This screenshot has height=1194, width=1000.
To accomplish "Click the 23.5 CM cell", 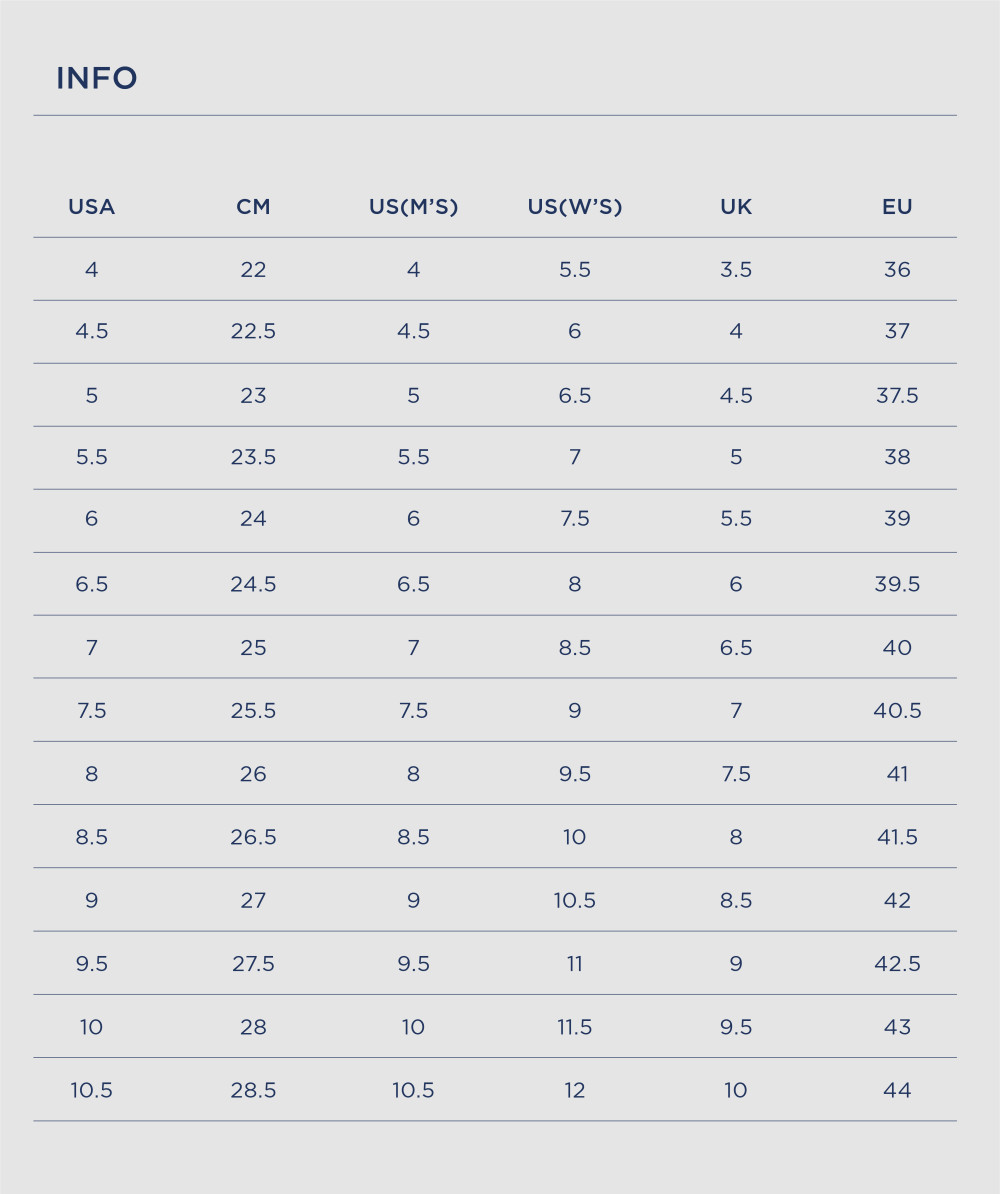I will pos(253,457).
